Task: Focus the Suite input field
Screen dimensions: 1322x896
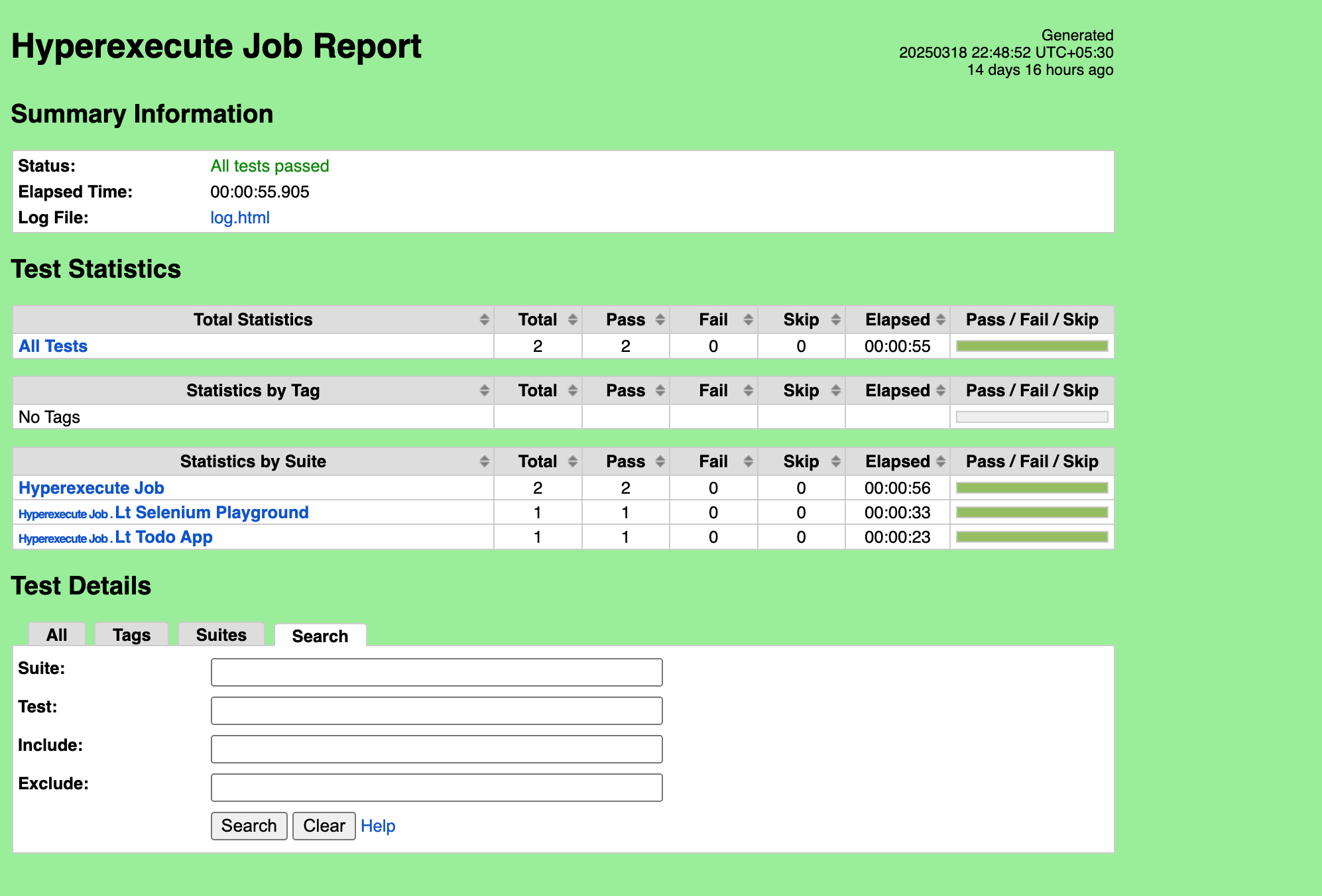Action: pyautogui.click(x=436, y=673)
